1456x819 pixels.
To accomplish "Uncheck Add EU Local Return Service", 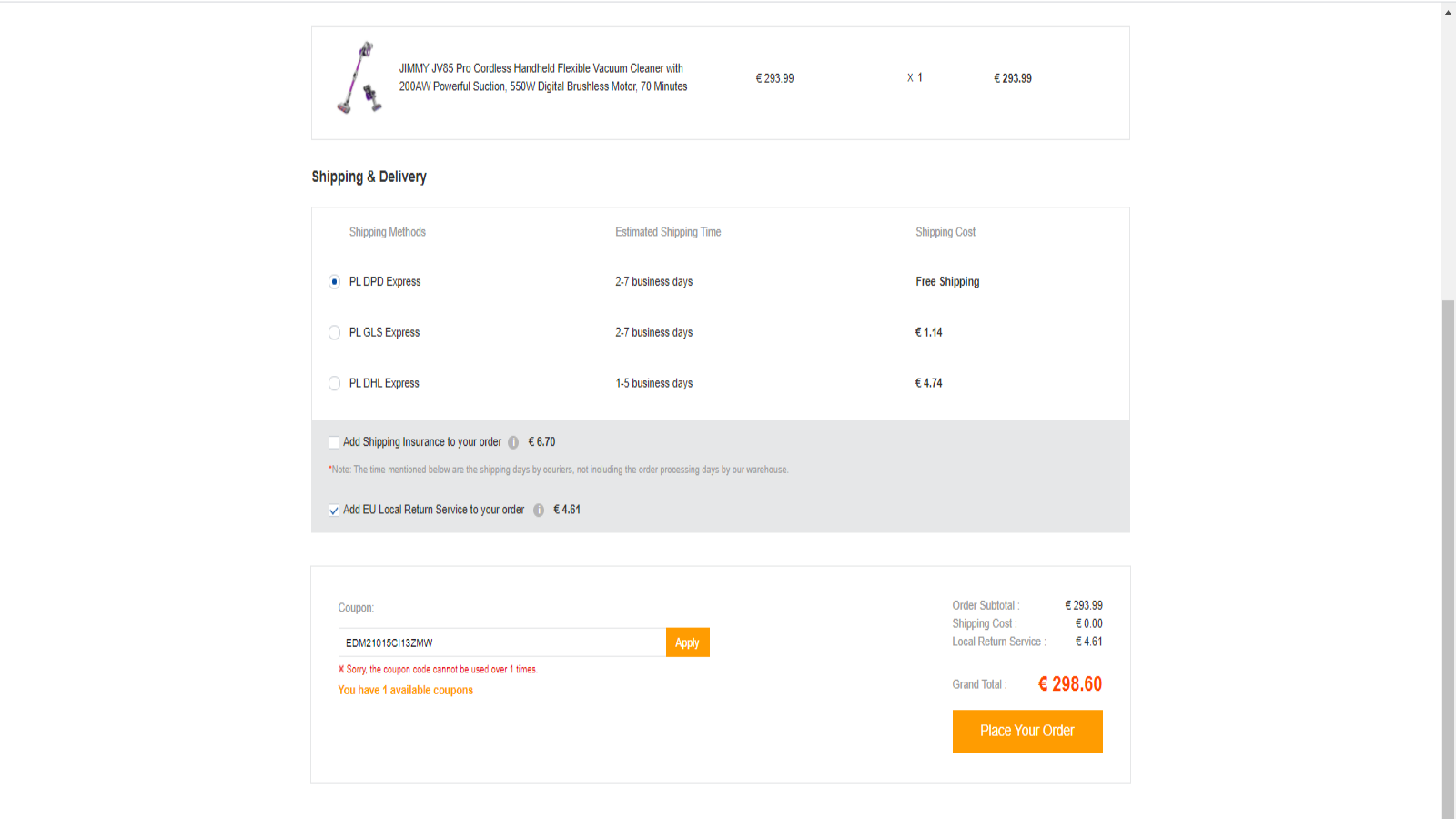I will click(x=334, y=511).
